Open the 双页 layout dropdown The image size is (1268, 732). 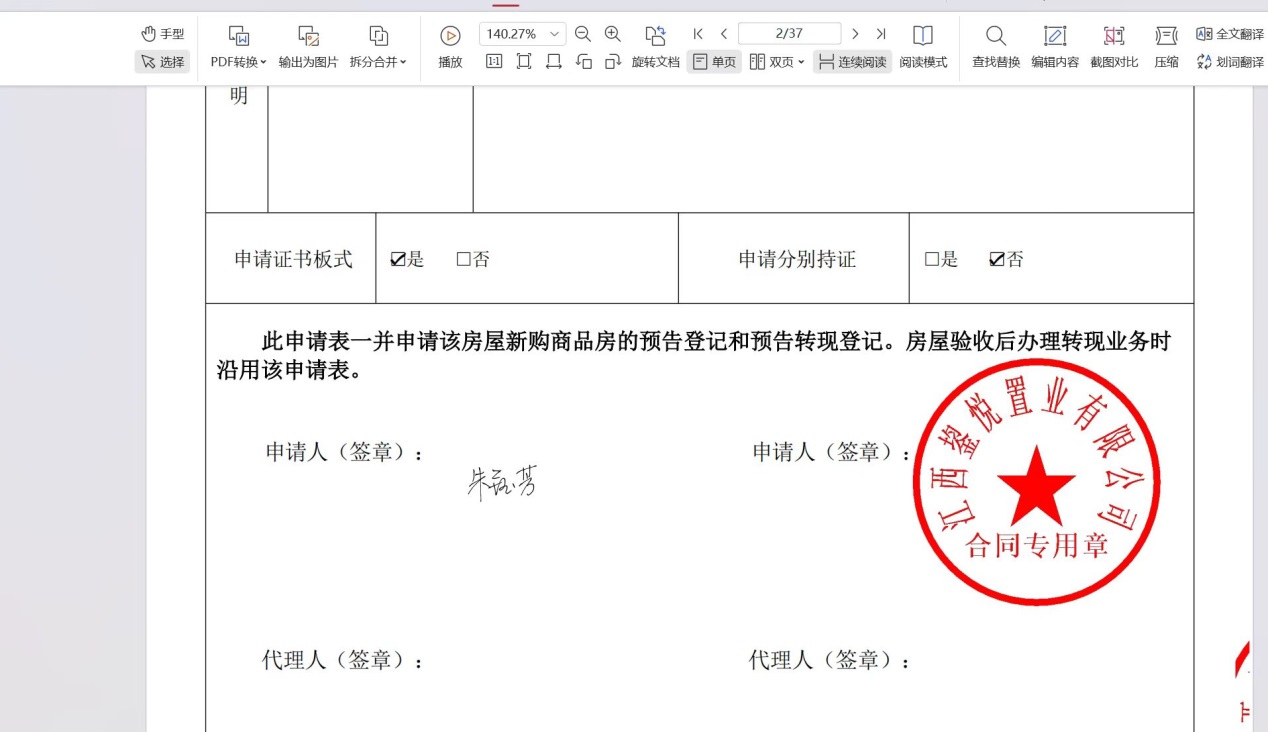[778, 62]
